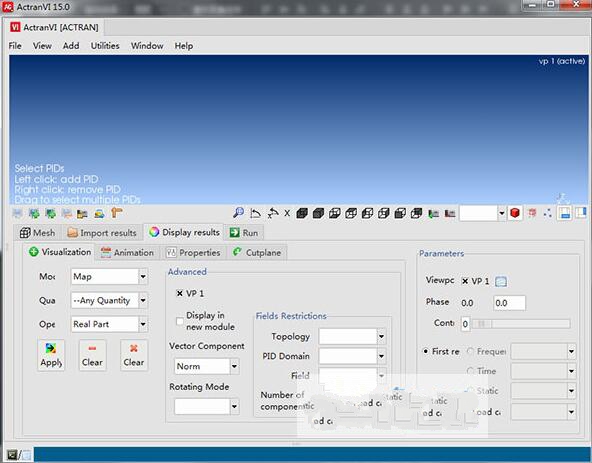Click the last cube icon beside the green legend icon
The width and height of the screenshot is (592, 463).
(x=416, y=213)
